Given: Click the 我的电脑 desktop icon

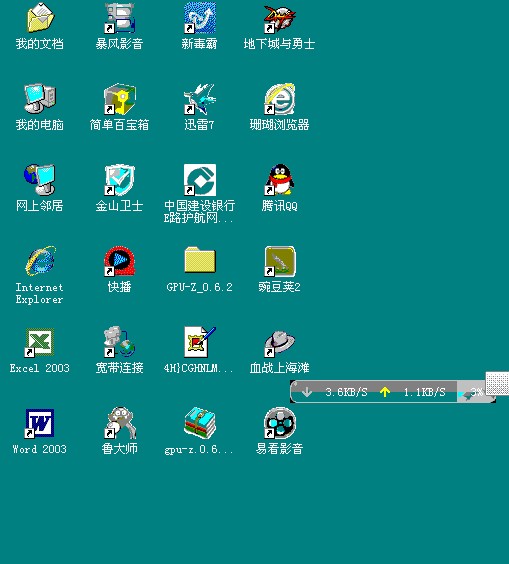Looking at the screenshot, I should [40, 99].
